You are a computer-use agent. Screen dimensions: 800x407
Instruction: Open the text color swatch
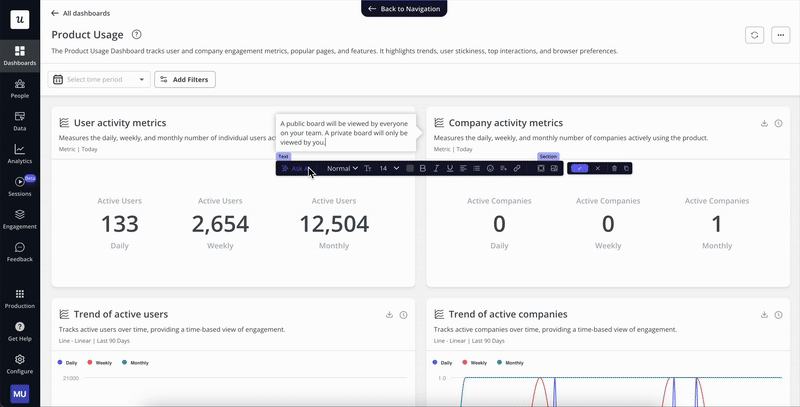(x=410, y=168)
